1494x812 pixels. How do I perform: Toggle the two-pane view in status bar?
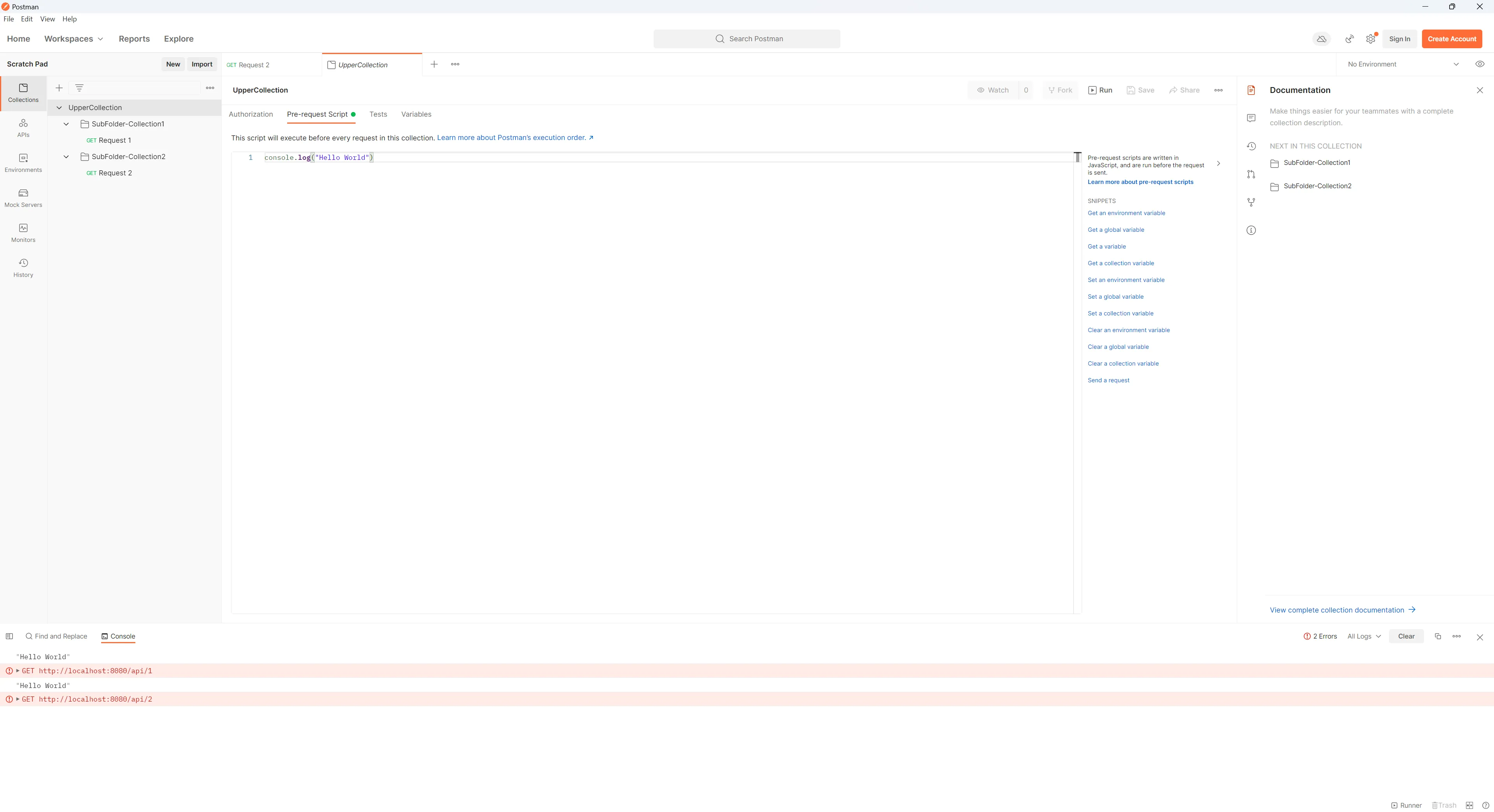pyautogui.click(x=1469, y=805)
